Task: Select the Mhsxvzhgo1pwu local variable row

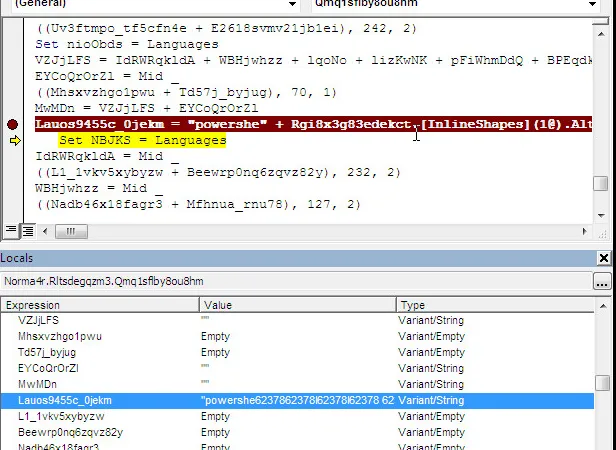Action: pyautogui.click(x=297, y=336)
